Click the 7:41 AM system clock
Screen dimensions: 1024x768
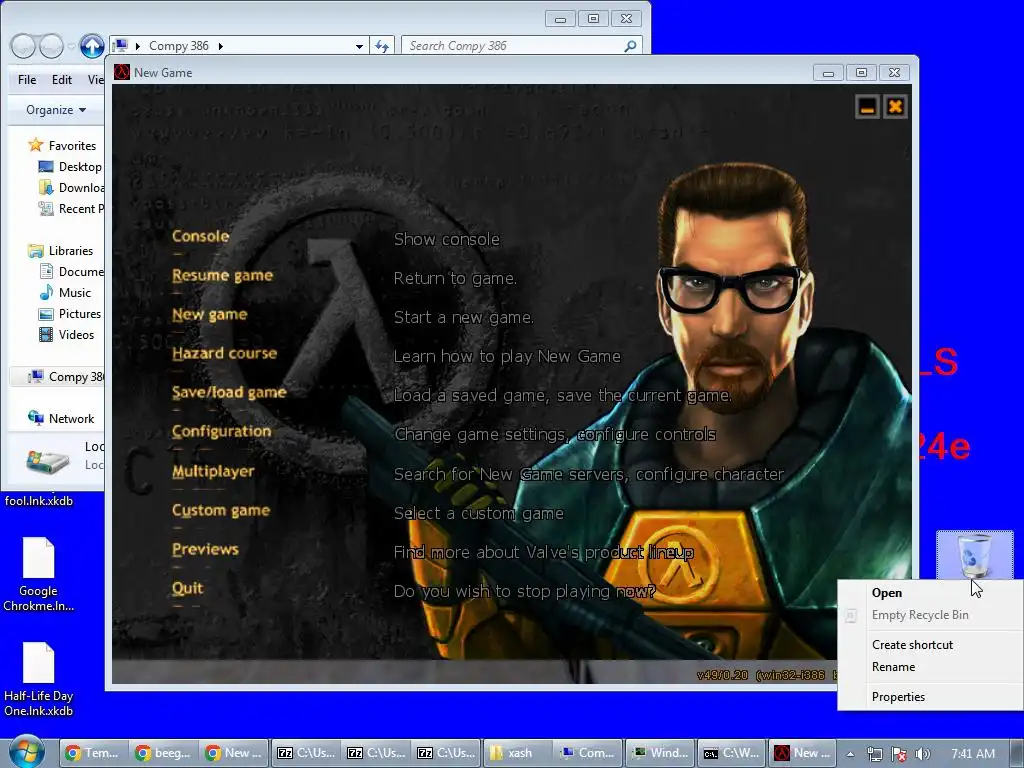coord(973,754)
